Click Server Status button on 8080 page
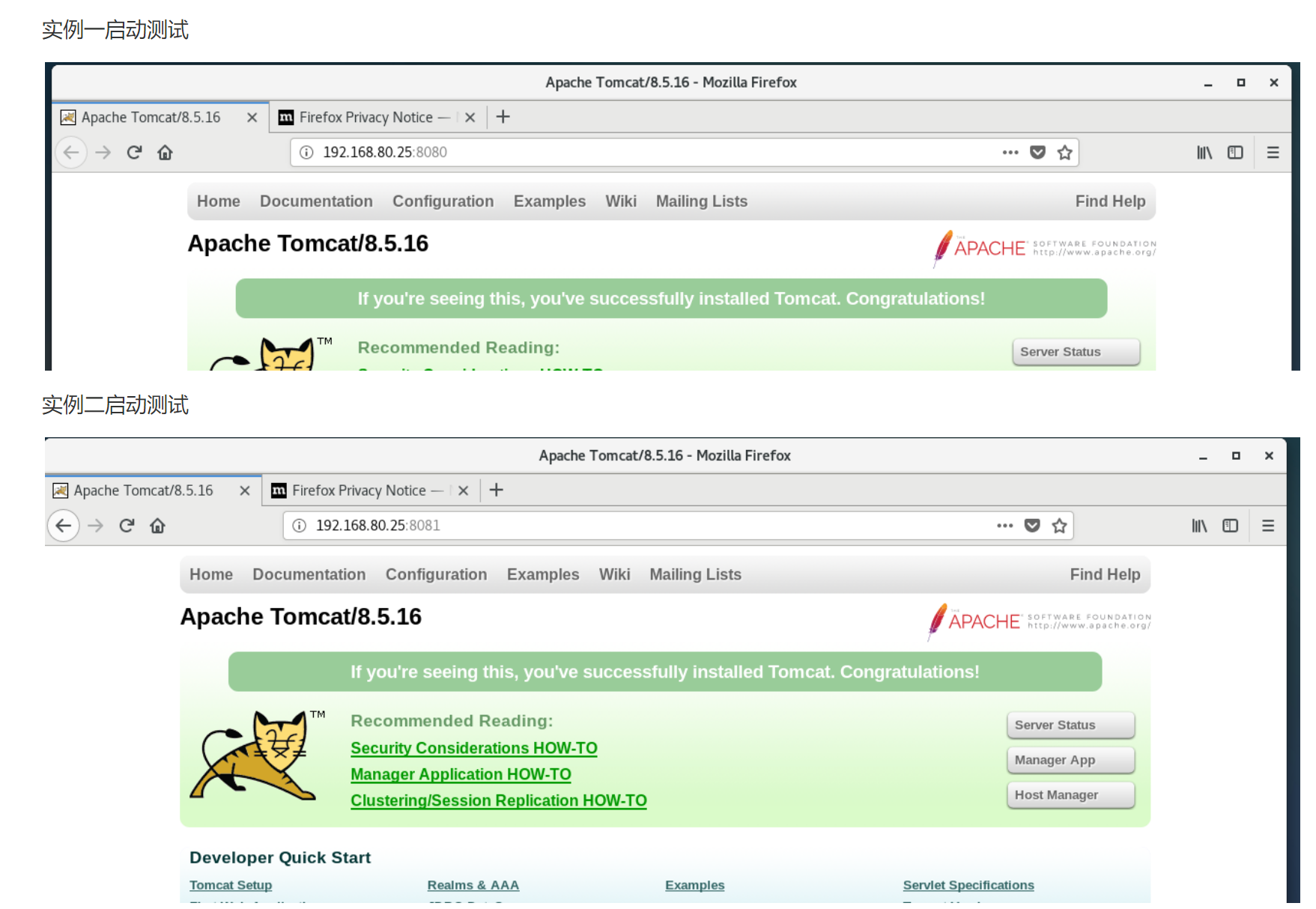 pyautogui.click(x=1076, y=352)
